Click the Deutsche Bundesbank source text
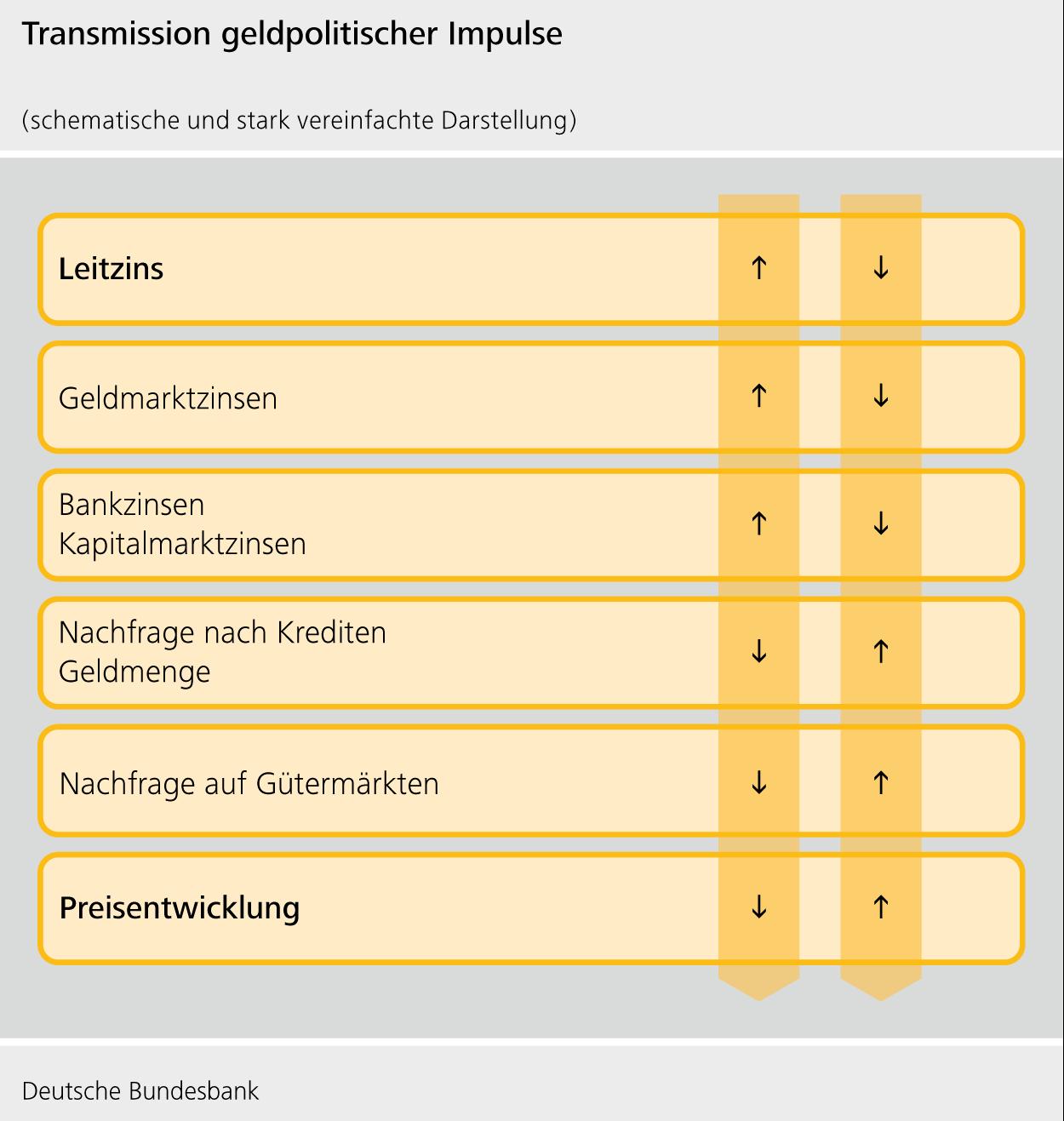Viewport: 1064px width, 1121px height. click(140, 1091)
